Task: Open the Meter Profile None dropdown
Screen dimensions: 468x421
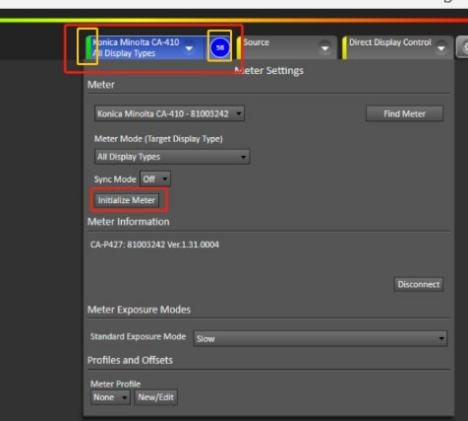Action: tap(110, 397)
